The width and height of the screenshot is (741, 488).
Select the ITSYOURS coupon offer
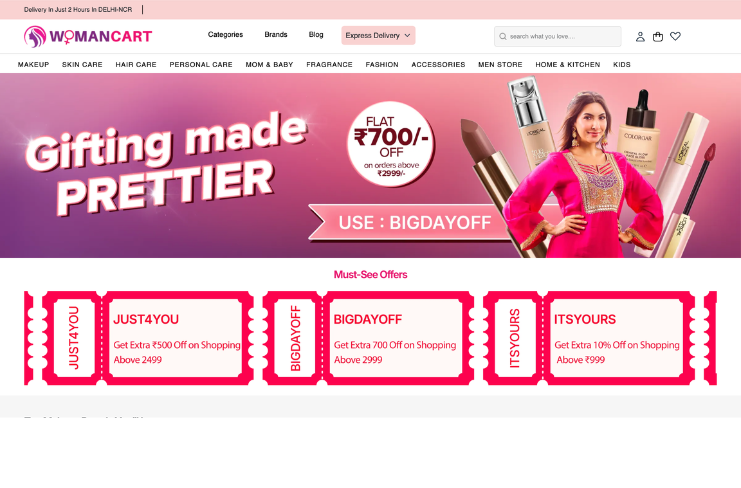589,338
